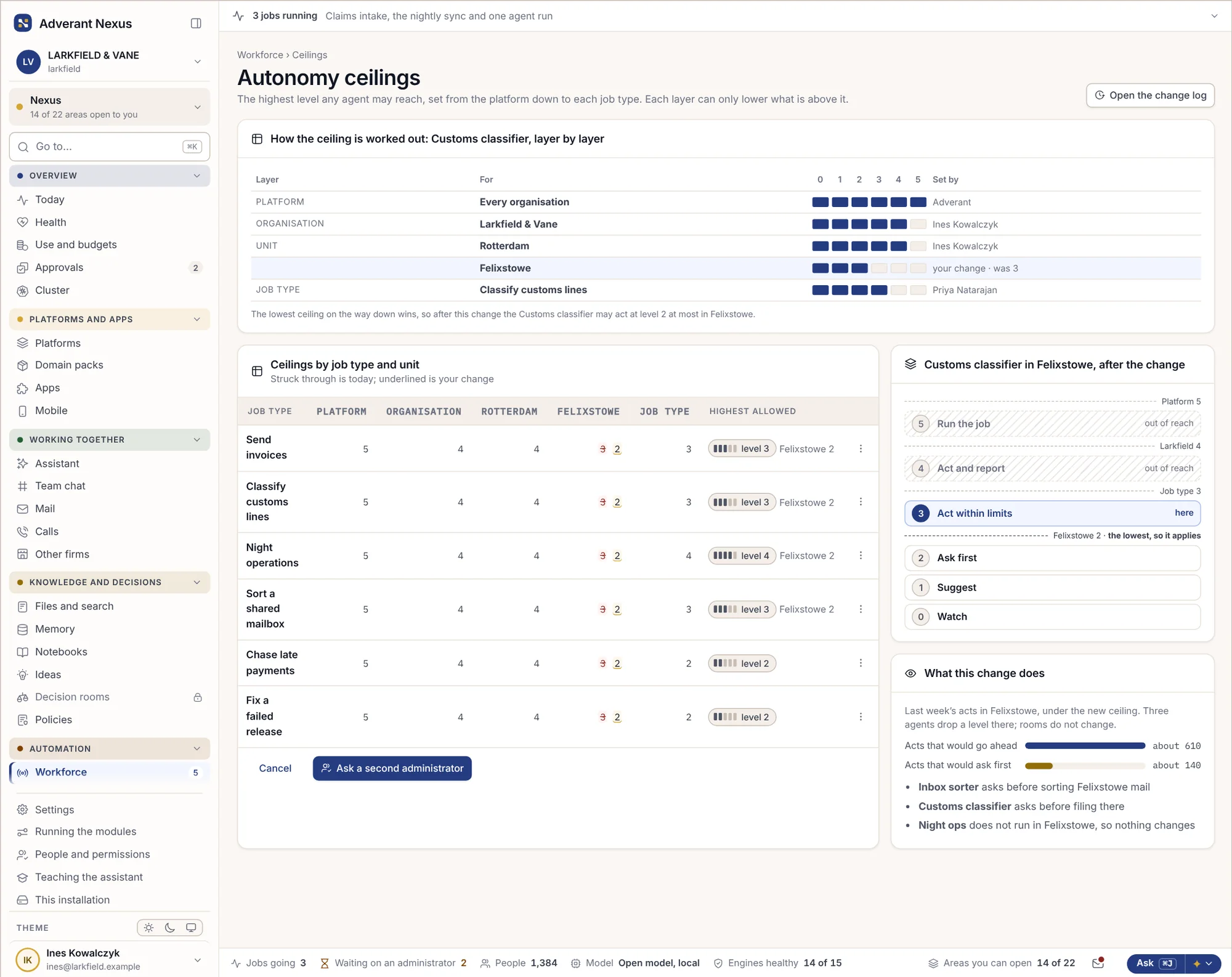Click the Mobile phone icon
This screenshot has height=977, width=1232.
pyautogui.click(x=23, y=411)
